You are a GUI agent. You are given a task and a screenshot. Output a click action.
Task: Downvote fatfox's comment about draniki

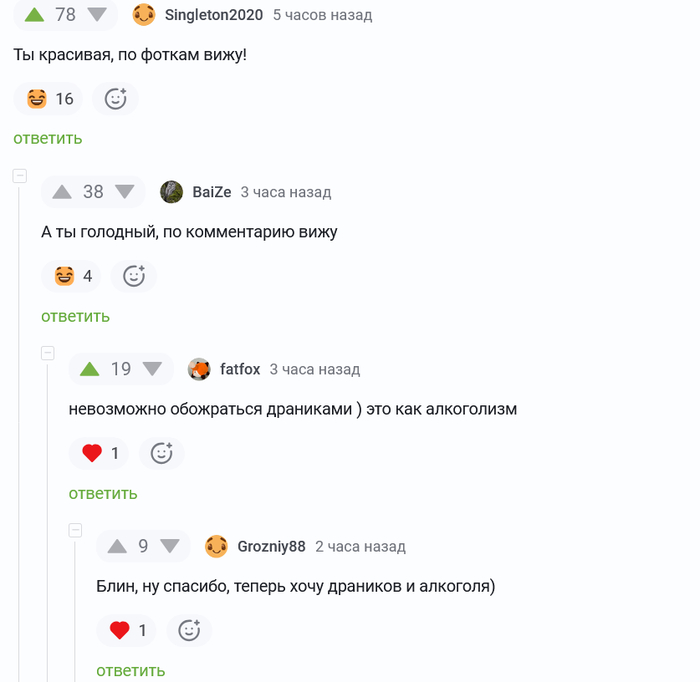tap(152, 369)
